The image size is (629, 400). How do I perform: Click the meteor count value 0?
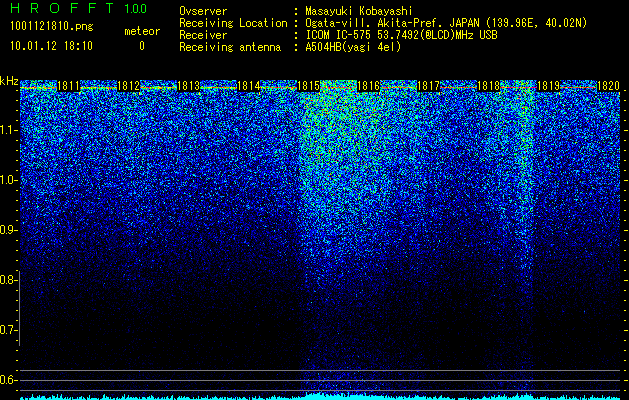click(142, 46)
